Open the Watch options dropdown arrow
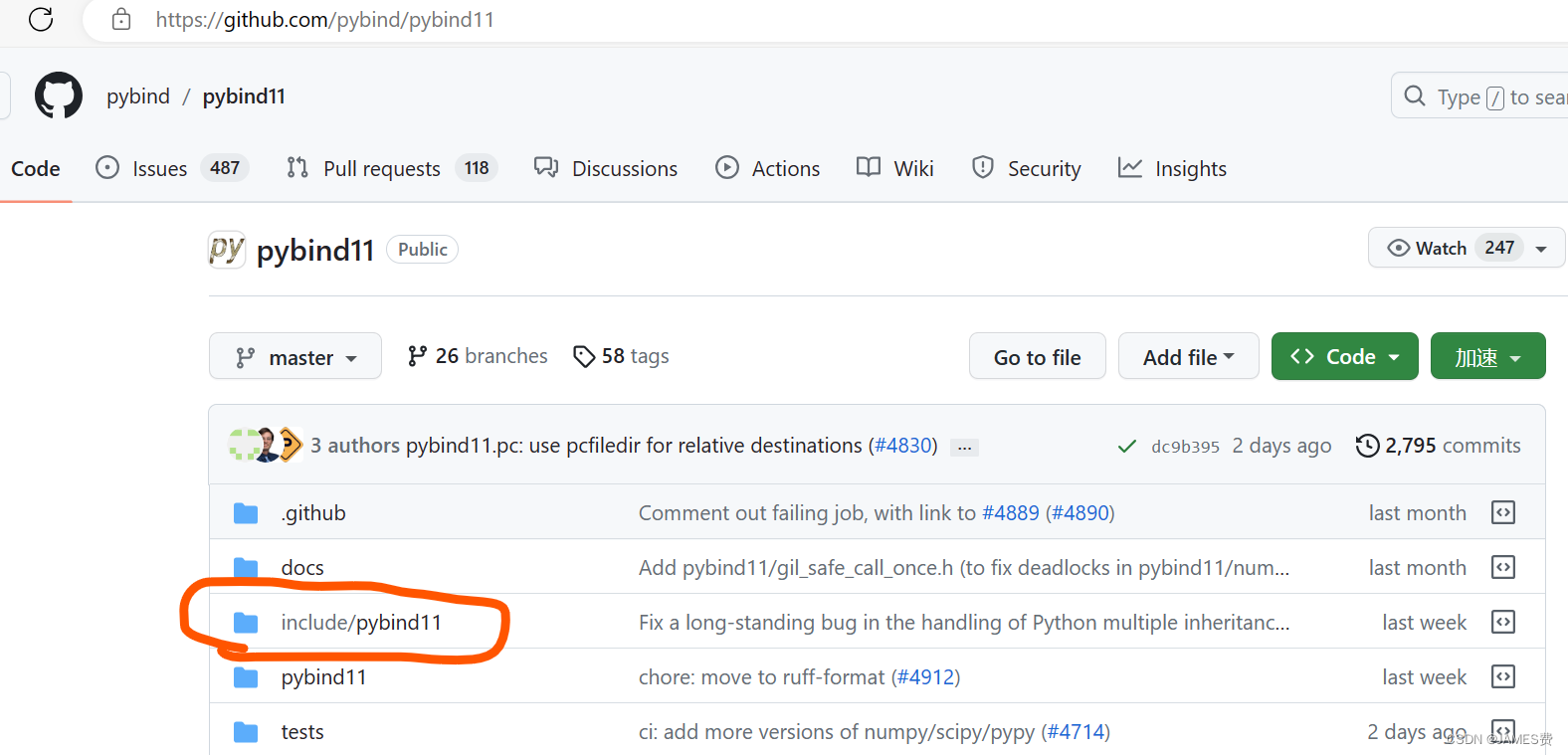Viewport: 1568px width, 755px height. coord(1541,249)
